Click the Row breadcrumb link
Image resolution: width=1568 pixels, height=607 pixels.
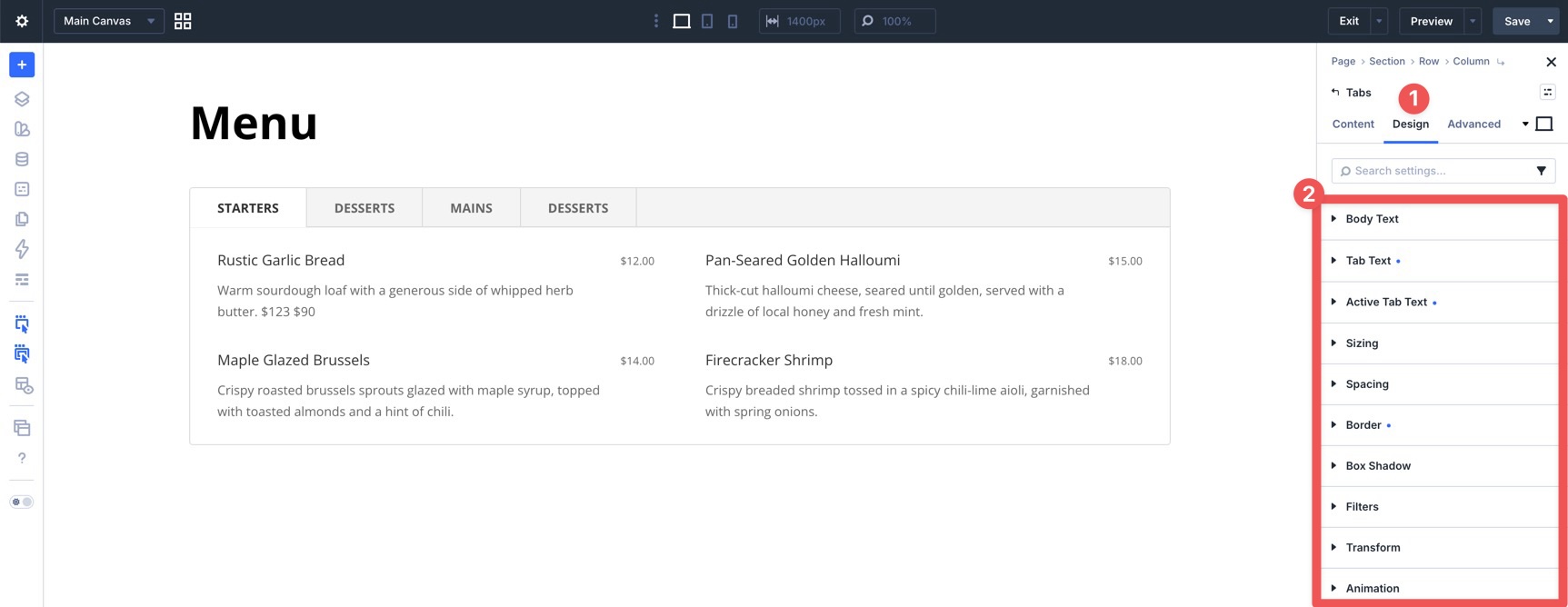[1429, 62]
